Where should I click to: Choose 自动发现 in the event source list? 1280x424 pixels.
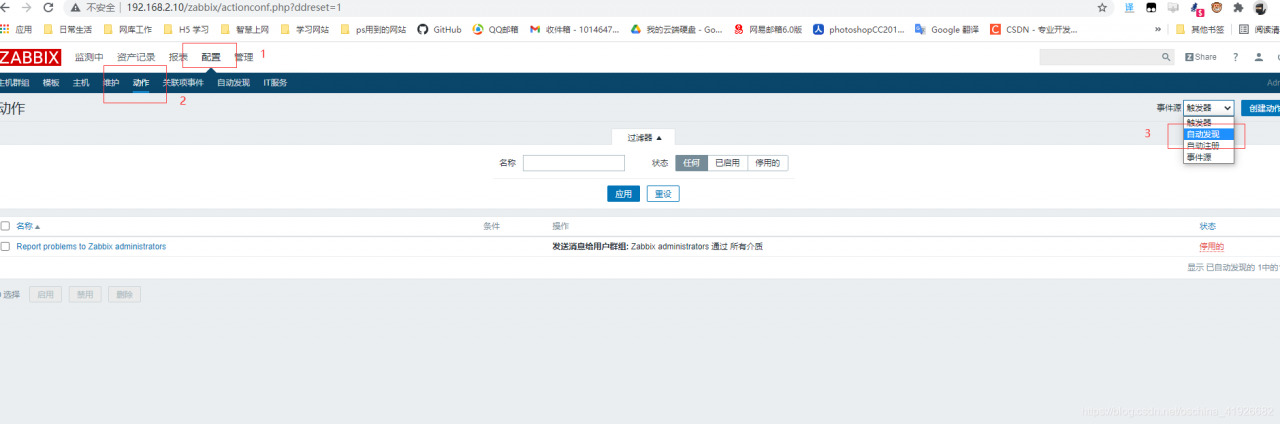pos(1209,134)
